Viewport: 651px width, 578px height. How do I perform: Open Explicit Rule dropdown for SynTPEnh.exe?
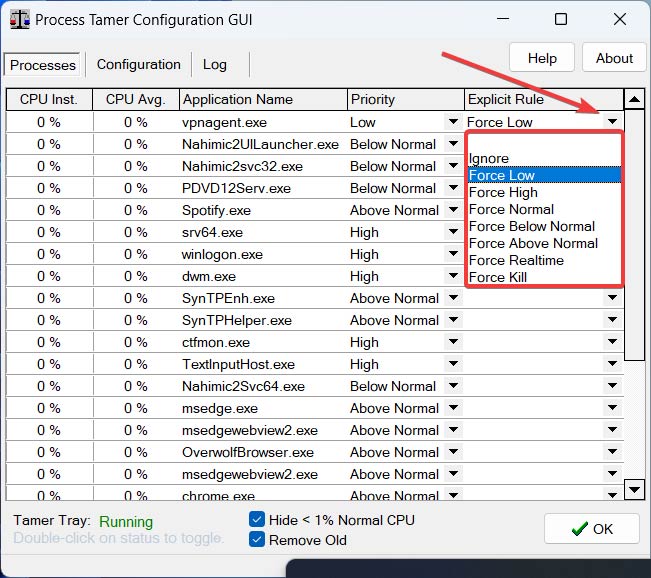(612, 298)
